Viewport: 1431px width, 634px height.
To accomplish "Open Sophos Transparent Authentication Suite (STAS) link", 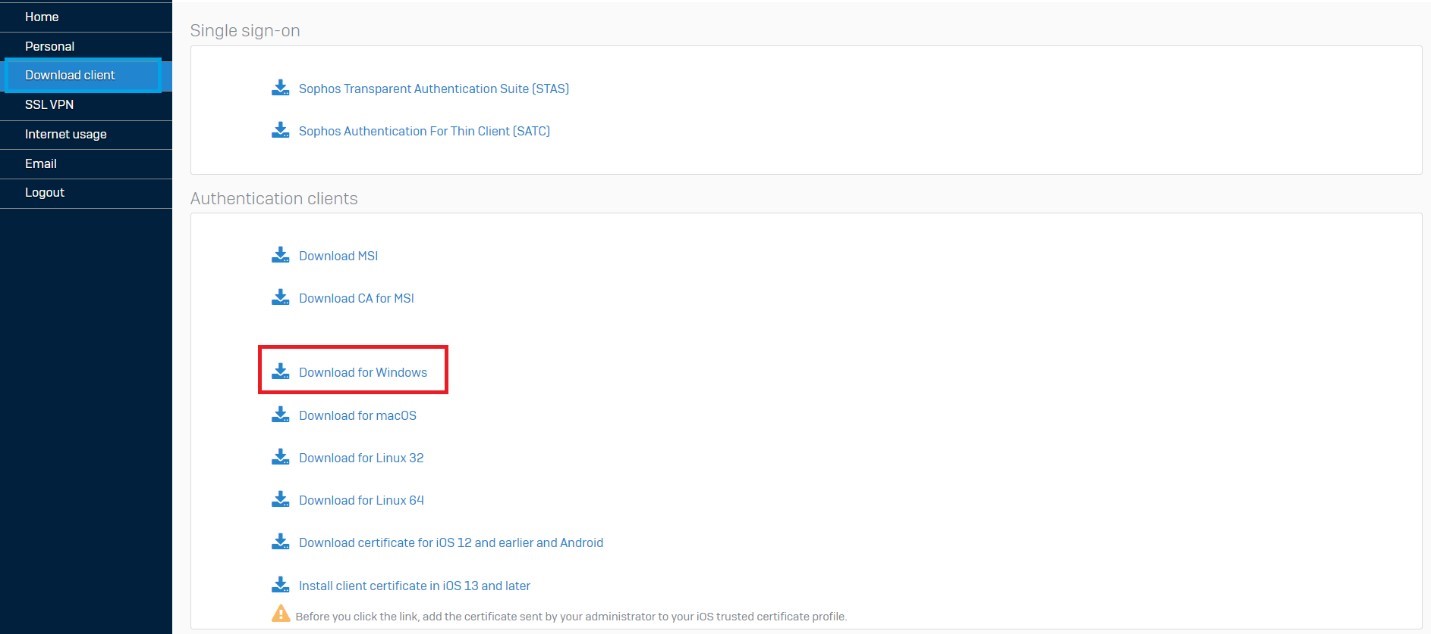I will point(434,89).
